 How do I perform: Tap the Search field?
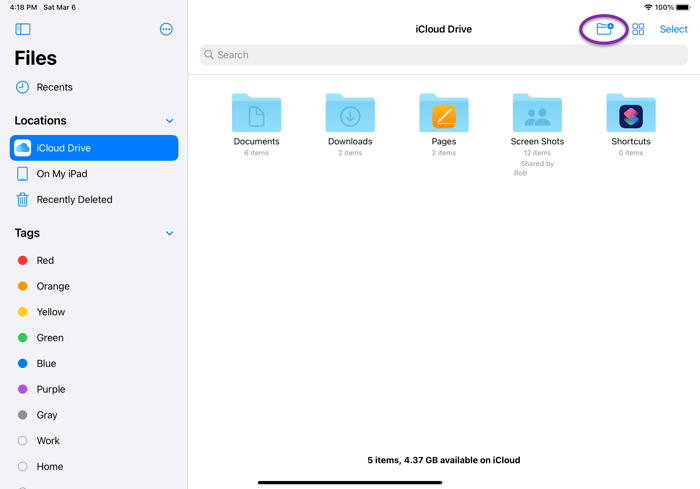click(443, 55)
